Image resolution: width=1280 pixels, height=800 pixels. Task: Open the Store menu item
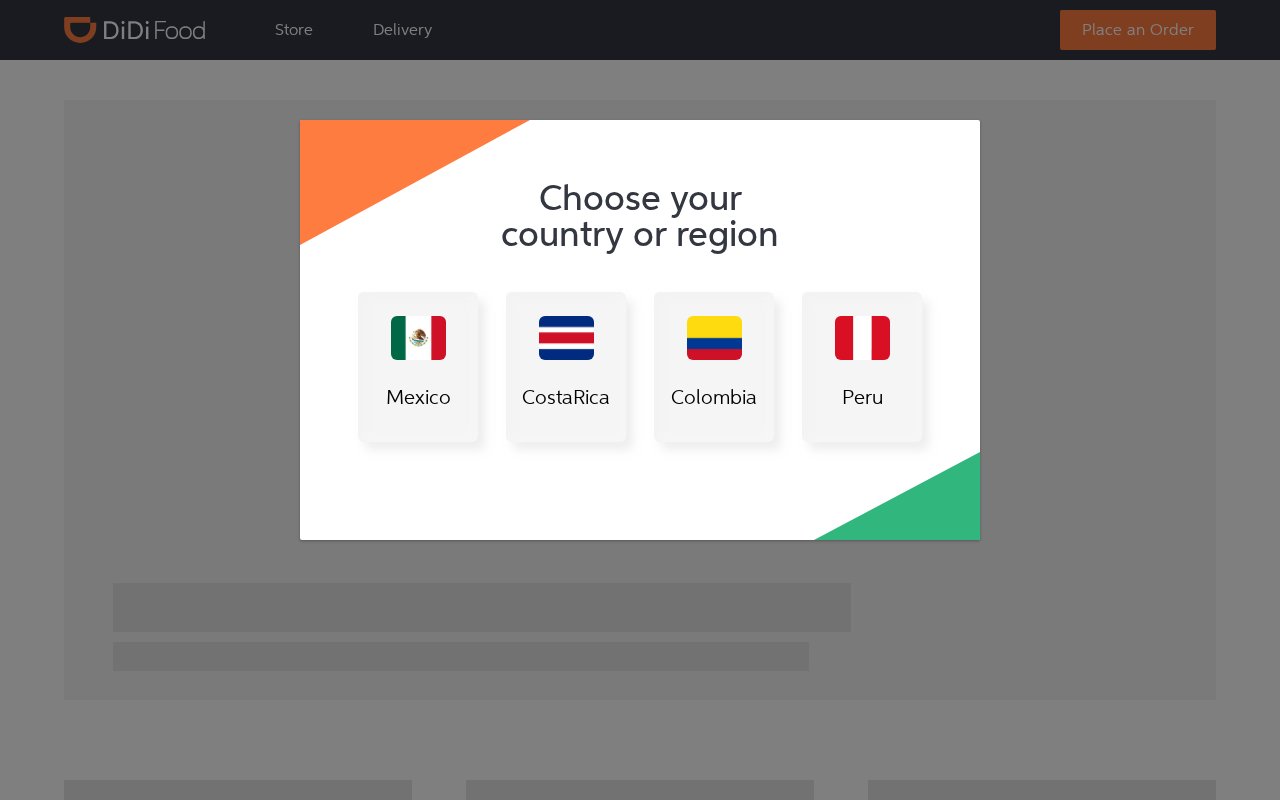point(294,30)
